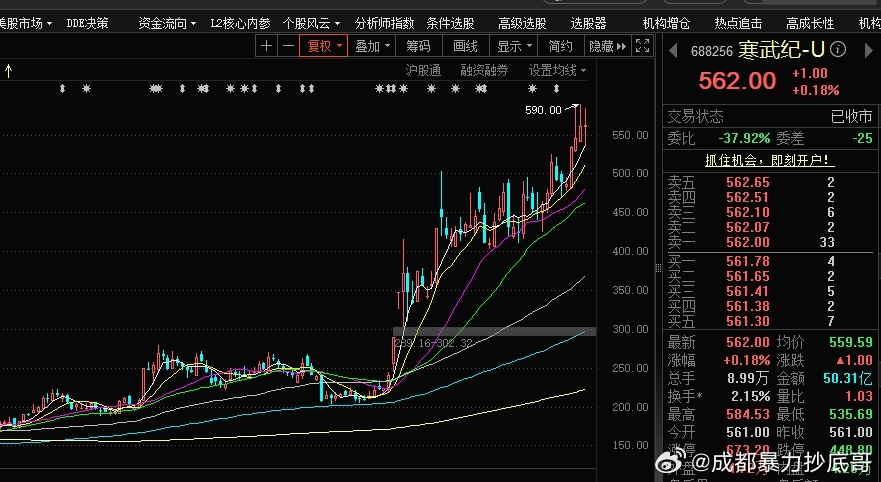The width and height of the screenshot is (881, 482).
Task: Click 隐藏 to hide the side panel
Action: coord(607,46)
